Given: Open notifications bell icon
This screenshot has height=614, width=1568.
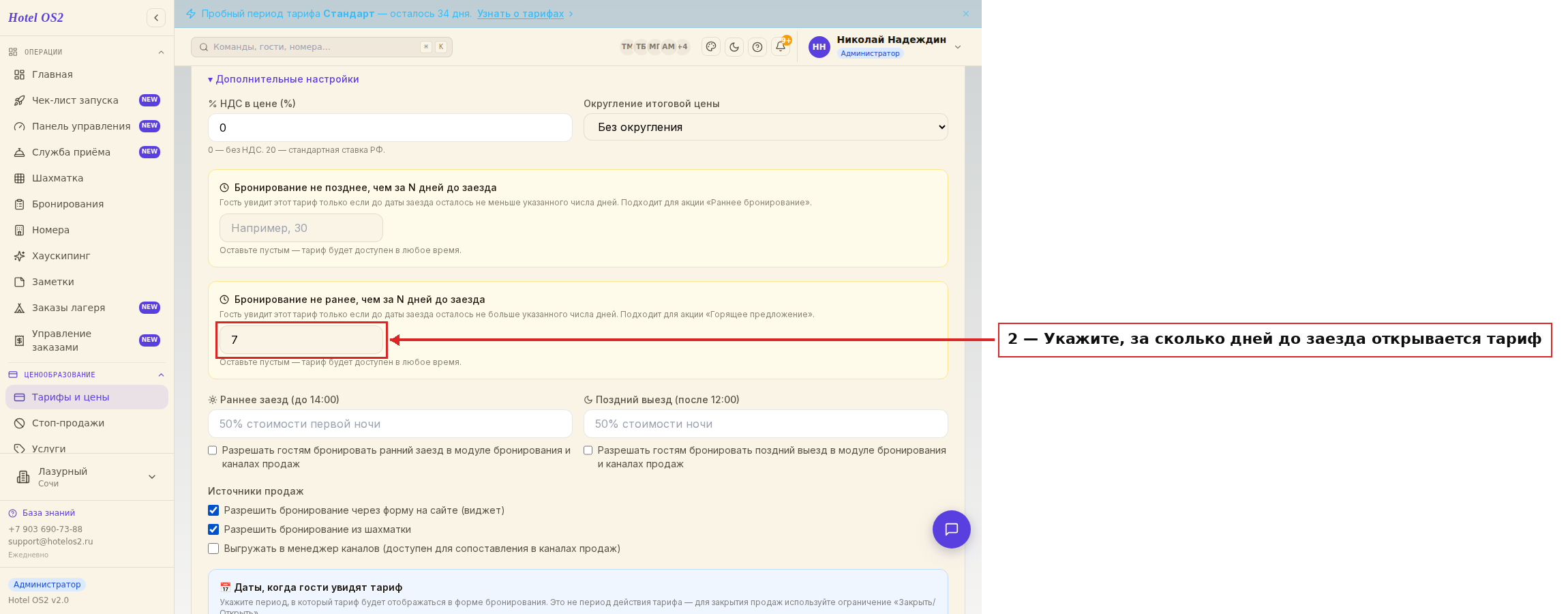Looking at the screenshot, I should tap(781, 47).
